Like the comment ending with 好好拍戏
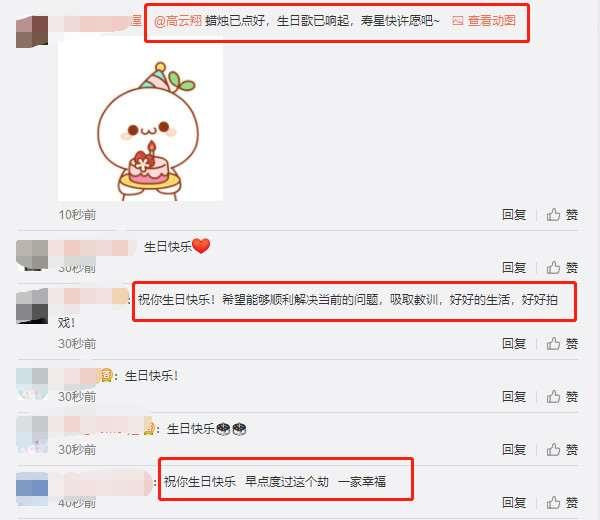The image size is (600, 520). click(x=562, y=344)
